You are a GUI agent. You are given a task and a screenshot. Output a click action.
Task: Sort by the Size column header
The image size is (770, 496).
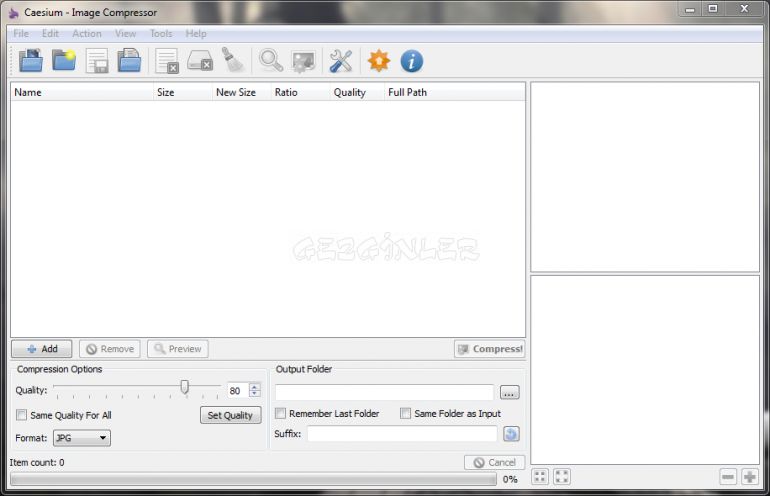pos(183,92)
